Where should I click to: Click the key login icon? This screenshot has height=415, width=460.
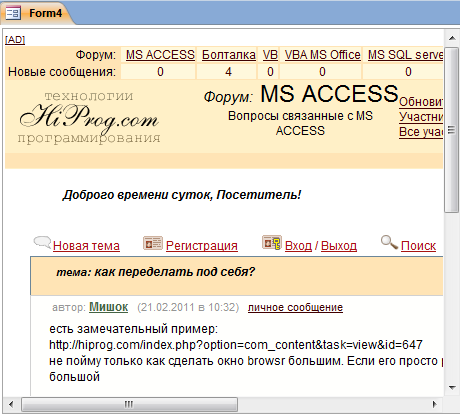(272, 242)
